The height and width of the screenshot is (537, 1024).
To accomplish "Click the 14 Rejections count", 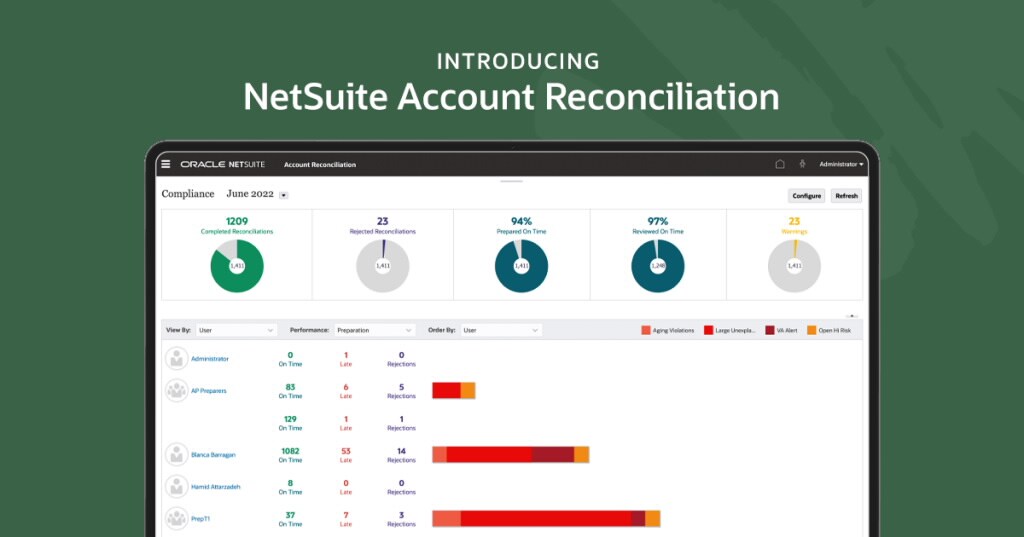I will (402, 451).
